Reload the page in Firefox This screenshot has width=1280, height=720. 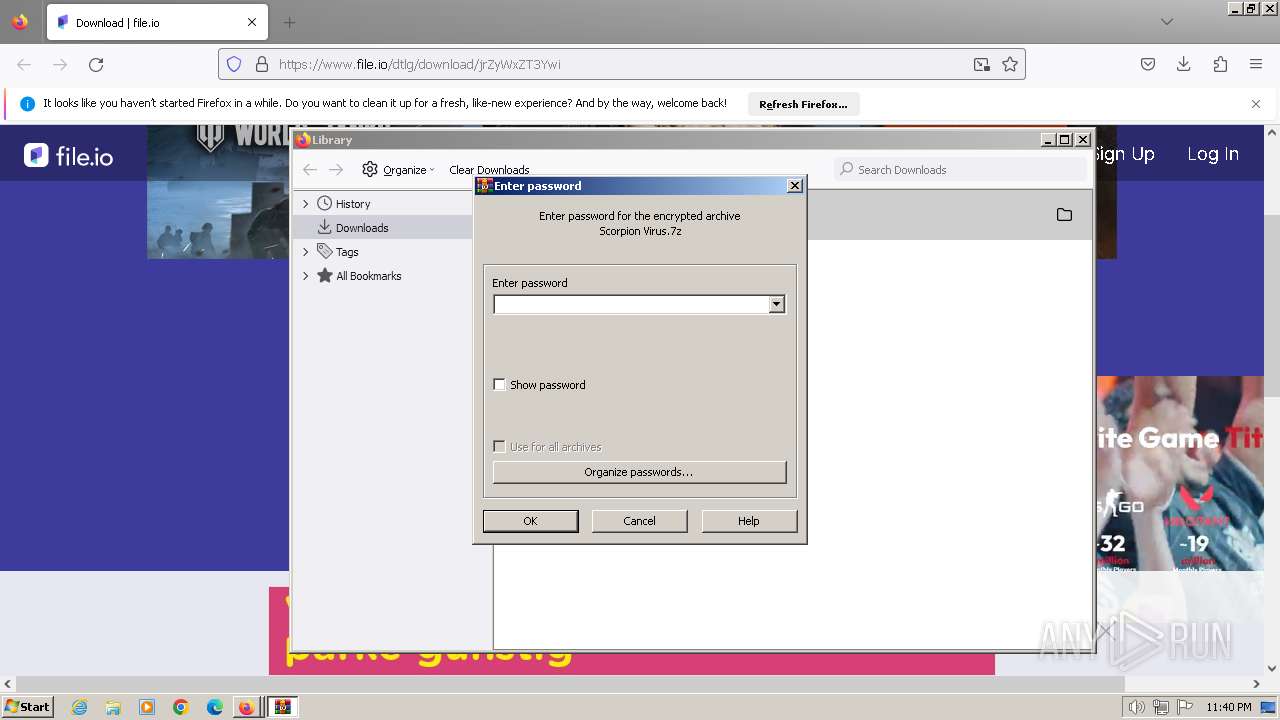pos(96,64)
